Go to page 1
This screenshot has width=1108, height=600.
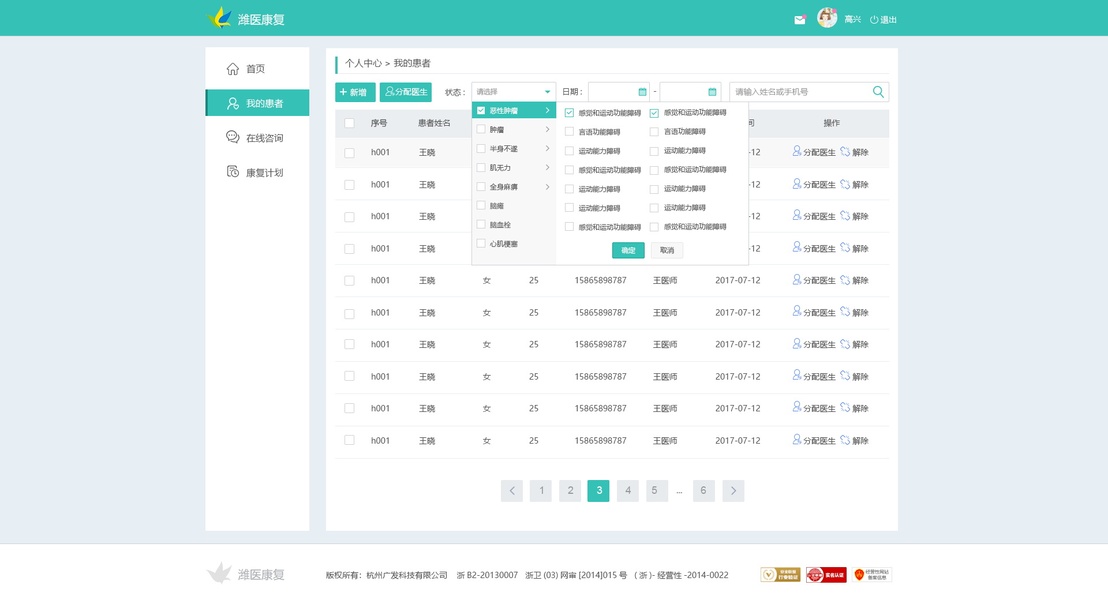click(541, 490)
